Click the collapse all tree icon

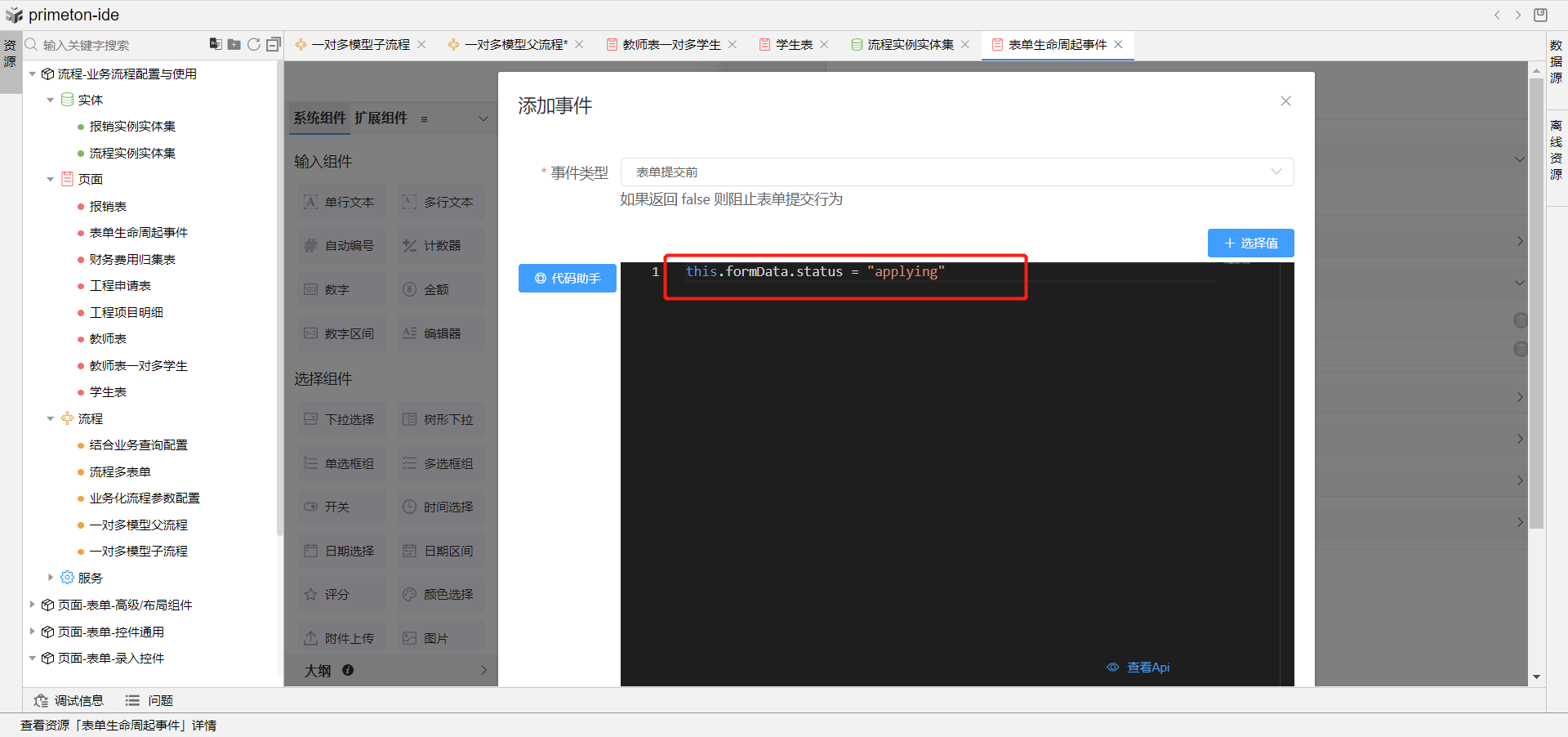tap(274, 44)
